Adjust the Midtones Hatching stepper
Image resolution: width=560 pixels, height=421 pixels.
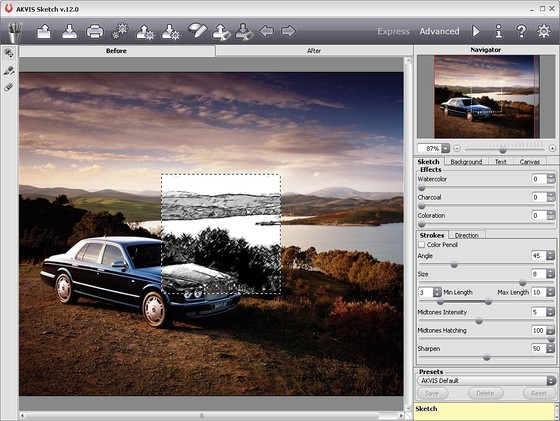tap(551, 330)
